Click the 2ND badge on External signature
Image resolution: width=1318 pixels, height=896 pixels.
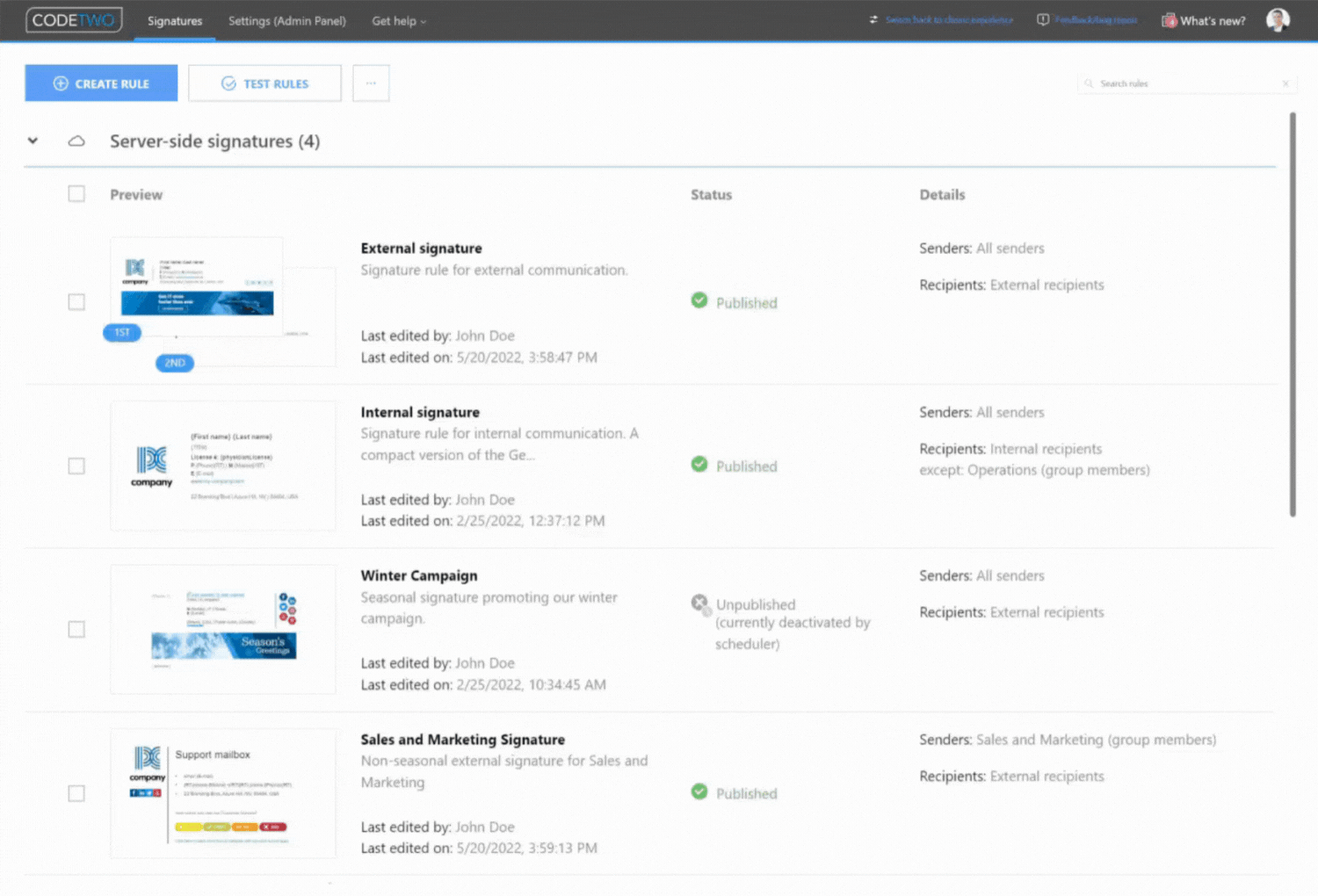click(175, 363)
